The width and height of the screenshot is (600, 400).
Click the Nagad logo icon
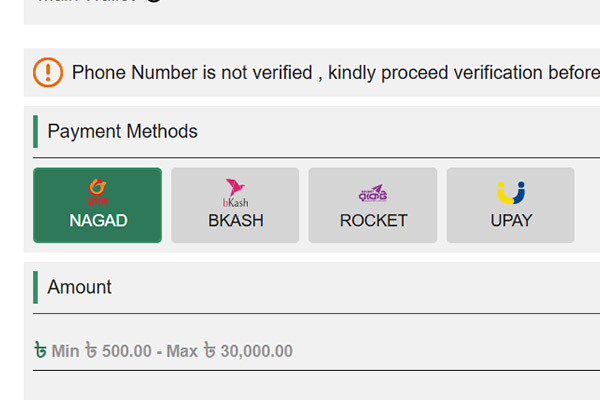coord(97,189)
